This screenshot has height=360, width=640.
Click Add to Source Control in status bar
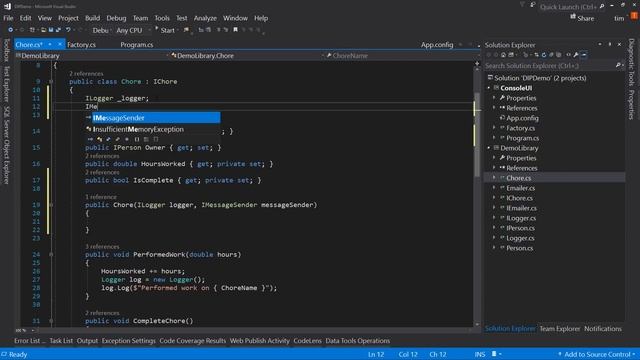tap(596, 354)
